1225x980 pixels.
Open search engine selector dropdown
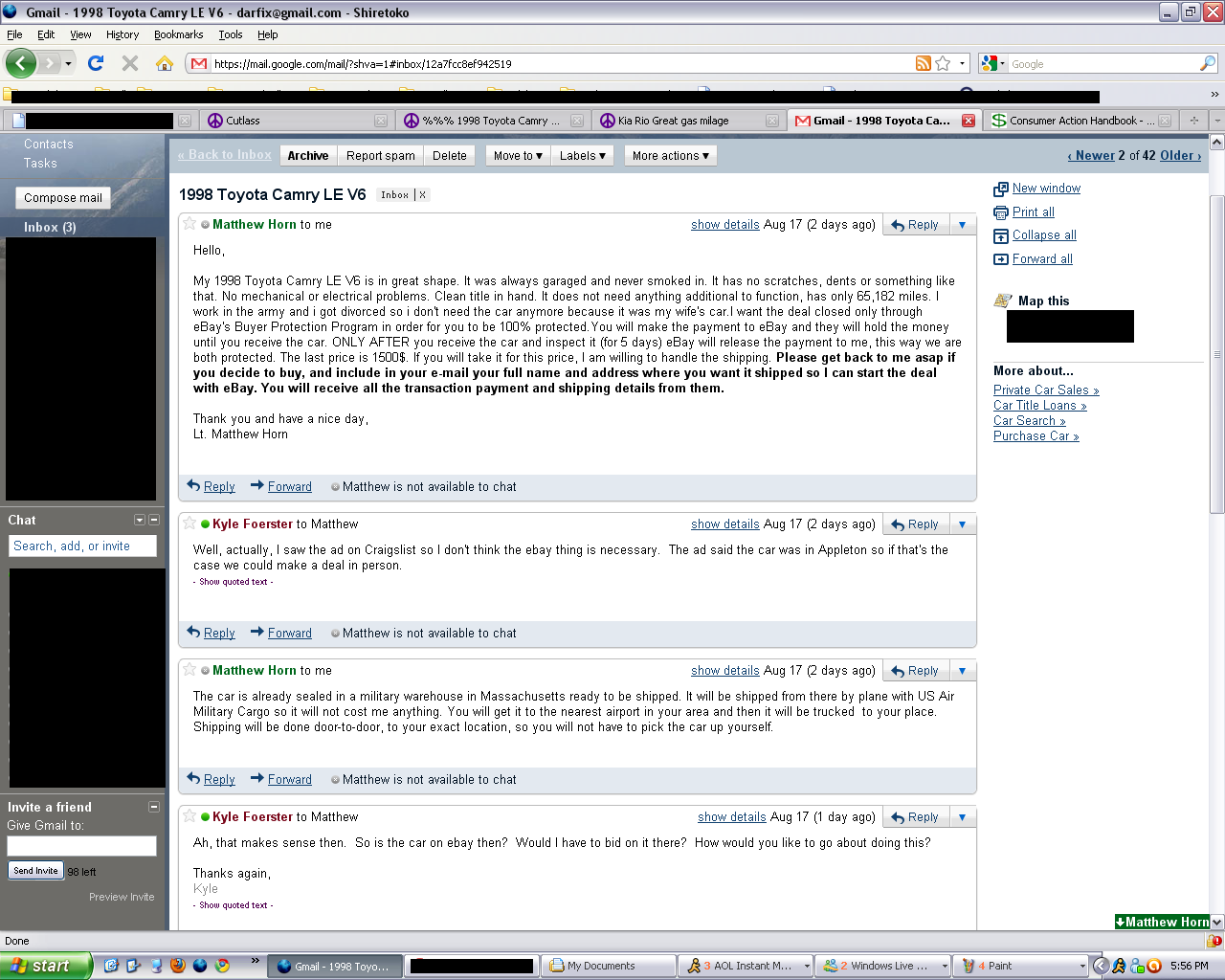tap(994, 63)
